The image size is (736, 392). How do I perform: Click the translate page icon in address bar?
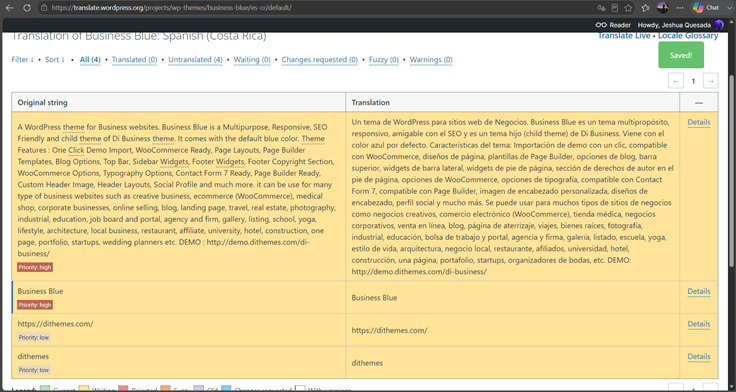601,8
